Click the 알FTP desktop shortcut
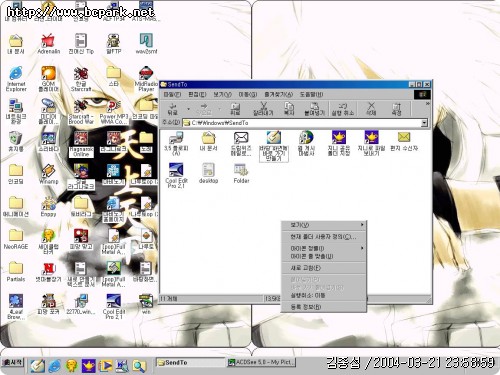Image resolution: width=500 pixels, height=375 pixels. pyautogui.click(x=114, y=44)
